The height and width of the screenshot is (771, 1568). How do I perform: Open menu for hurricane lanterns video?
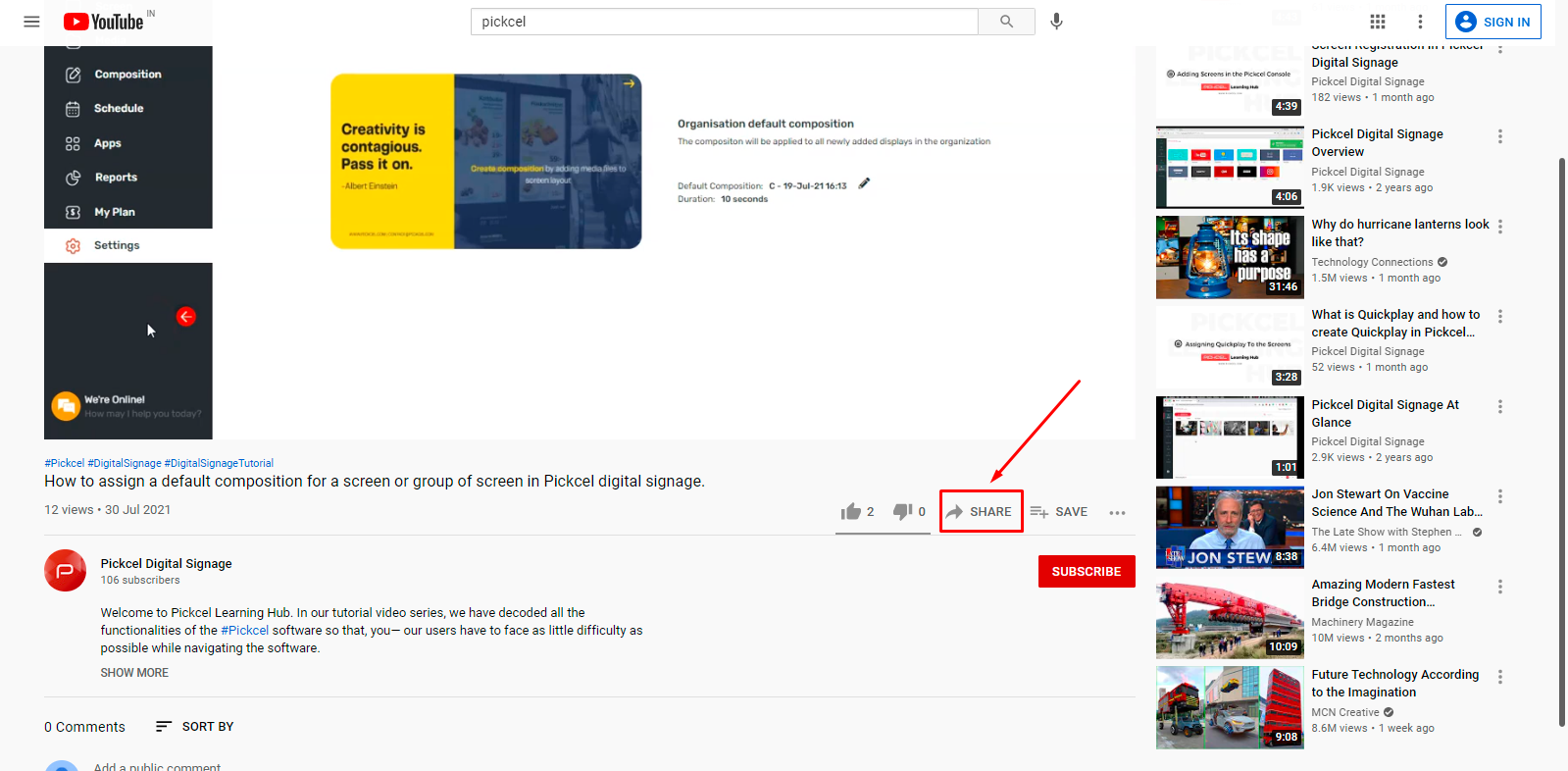click(x=1500, y=227)
